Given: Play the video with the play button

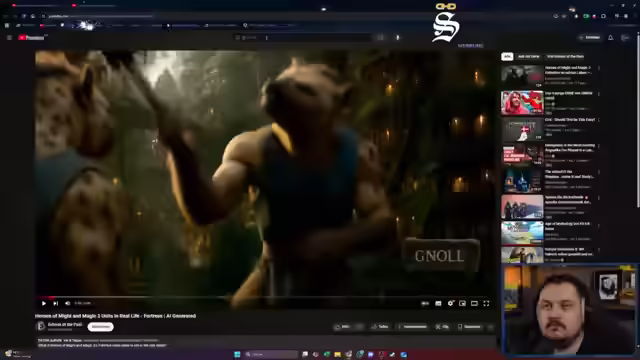Looking at the screenshot, I should click(44, 303).
